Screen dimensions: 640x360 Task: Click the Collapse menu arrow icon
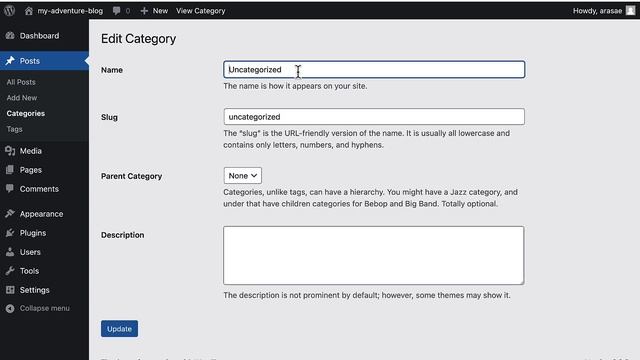(x=10, y=309)
